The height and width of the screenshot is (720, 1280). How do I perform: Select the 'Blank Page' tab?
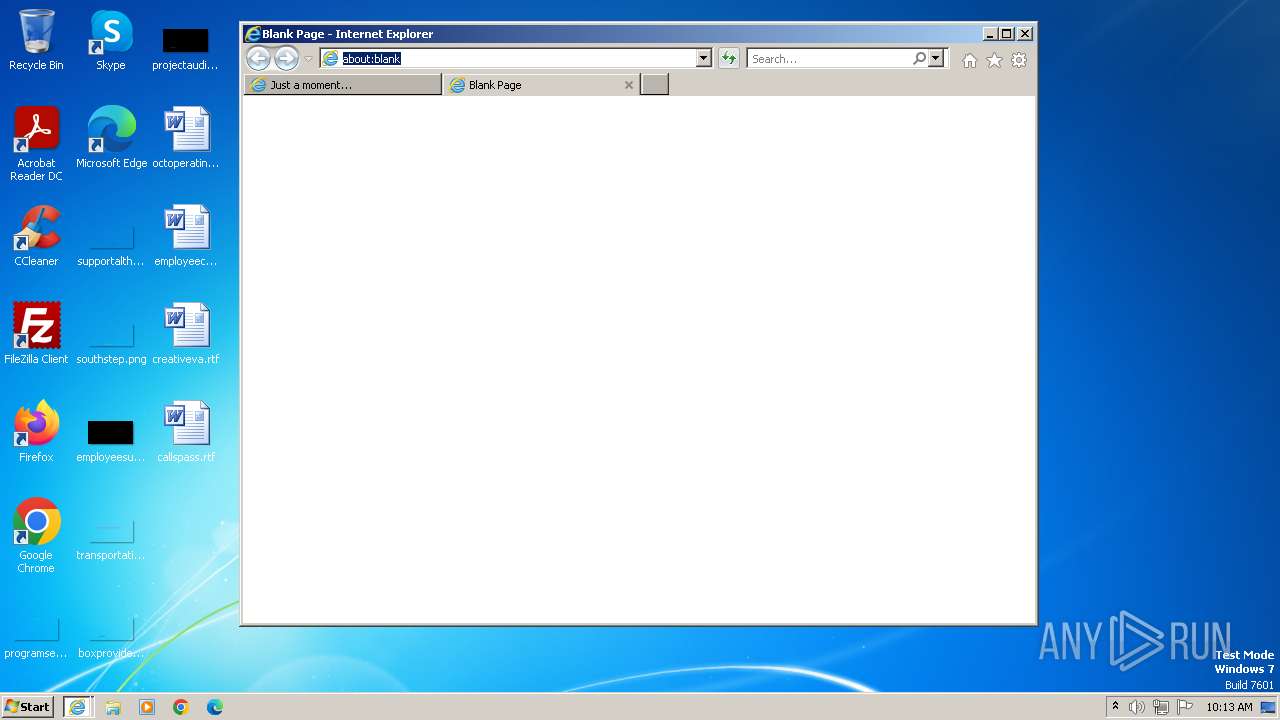click(541, 85)
